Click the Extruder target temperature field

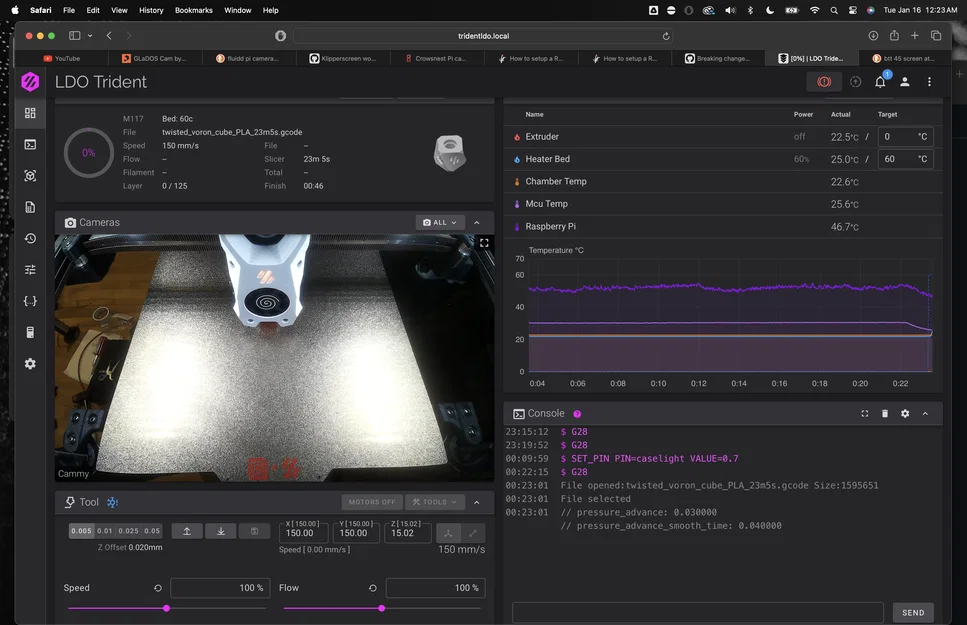click(x=905, y=136)
